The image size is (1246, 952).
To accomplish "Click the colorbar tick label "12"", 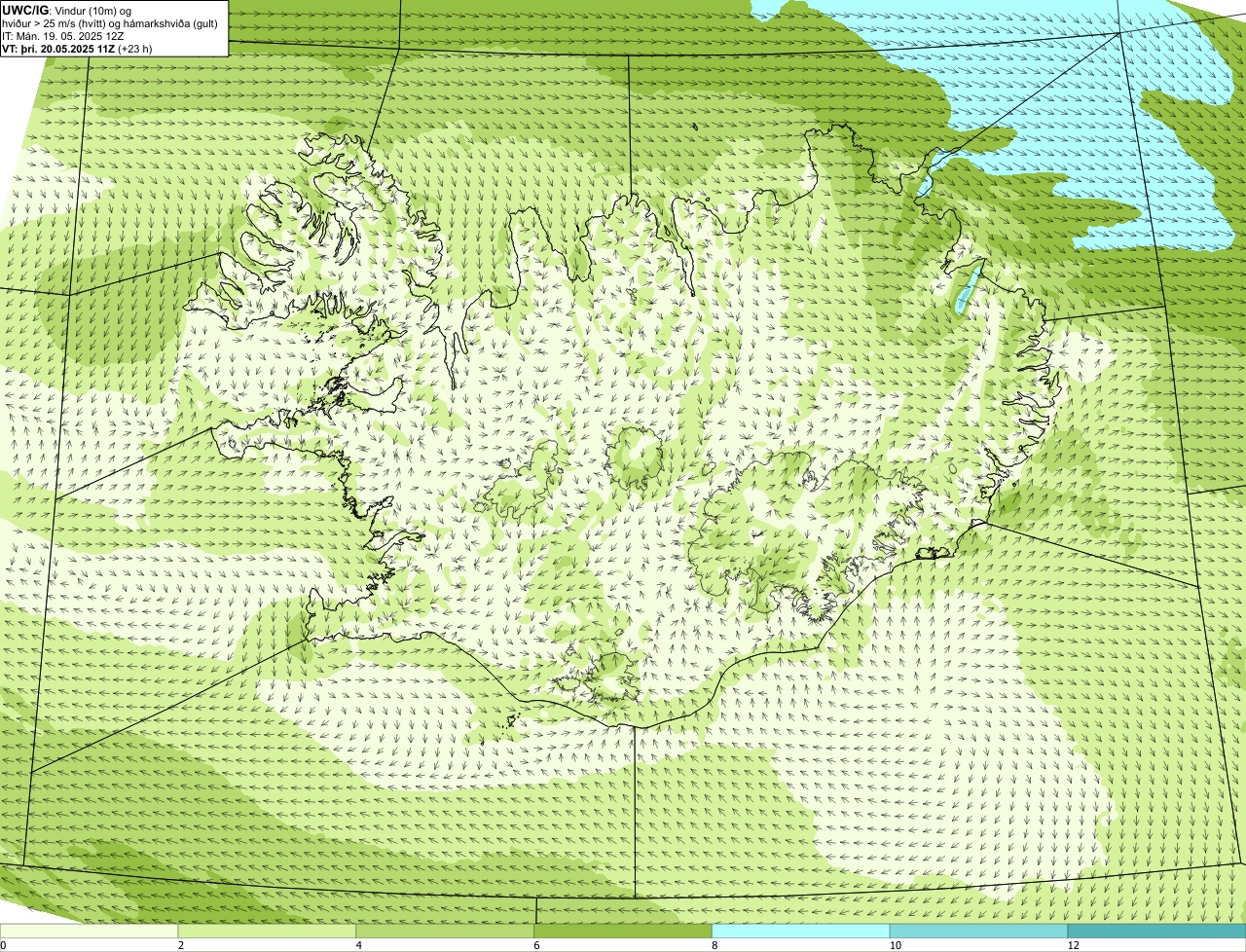I will (1073, 945).
